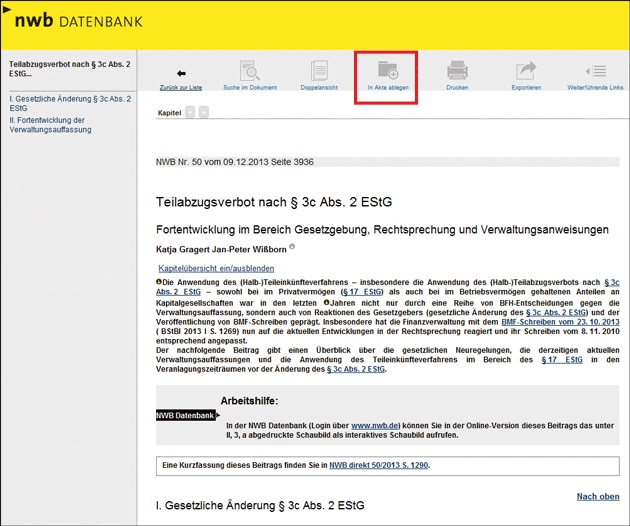The width and height of the screenshot is (630, 526).
Task: Open the Exportieren share icon
Action: pos(526,73)
